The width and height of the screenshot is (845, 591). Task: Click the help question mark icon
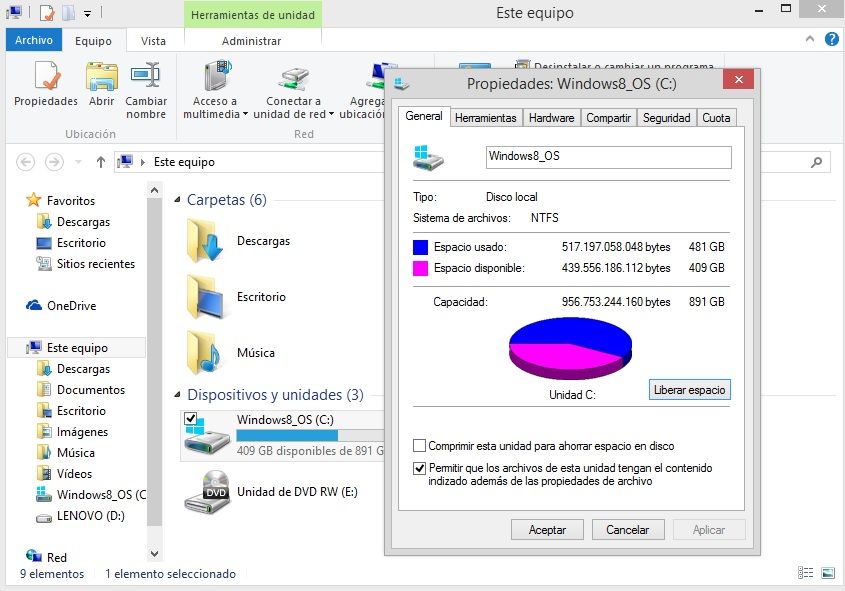coord(832,39)
